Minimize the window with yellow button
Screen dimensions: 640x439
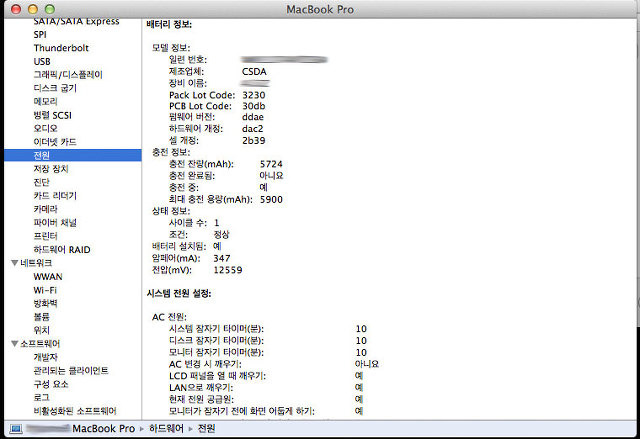pyautogui.click(x=33, y=9)
